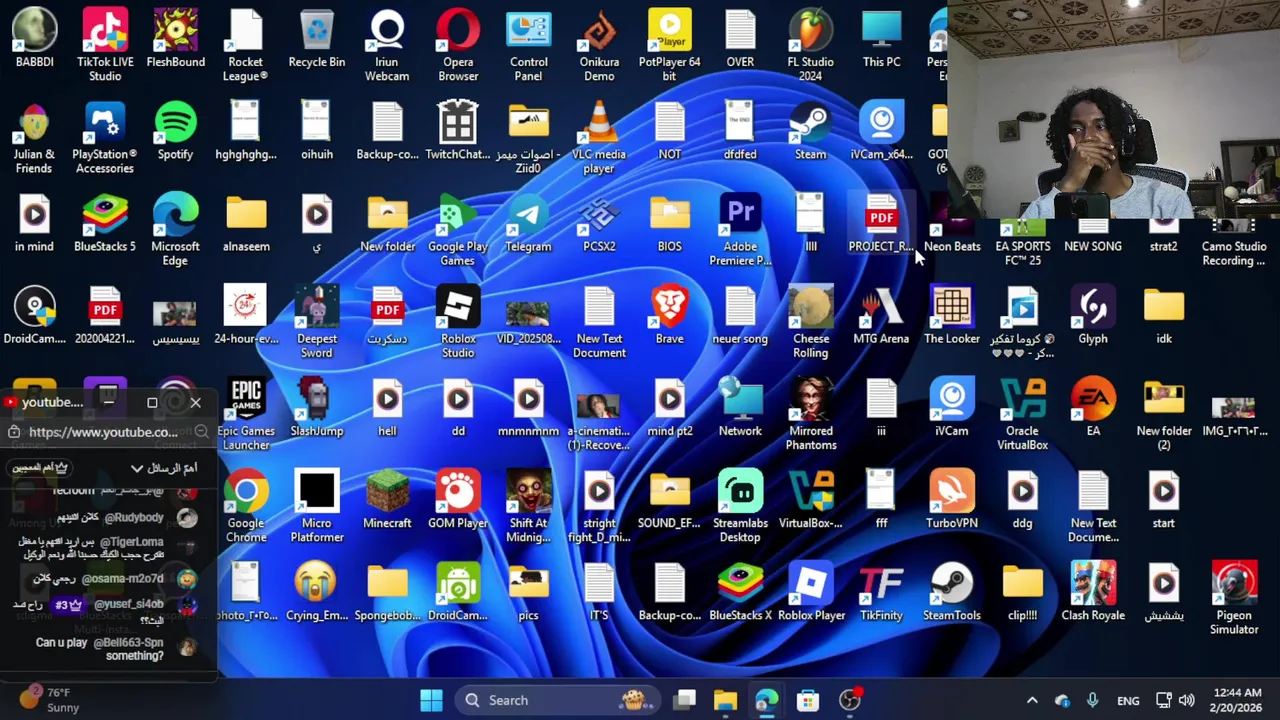Screen dimensions: 1280x720
Task: Open OBS Studio from the taskbar
Action: click(x=849, y=701)
